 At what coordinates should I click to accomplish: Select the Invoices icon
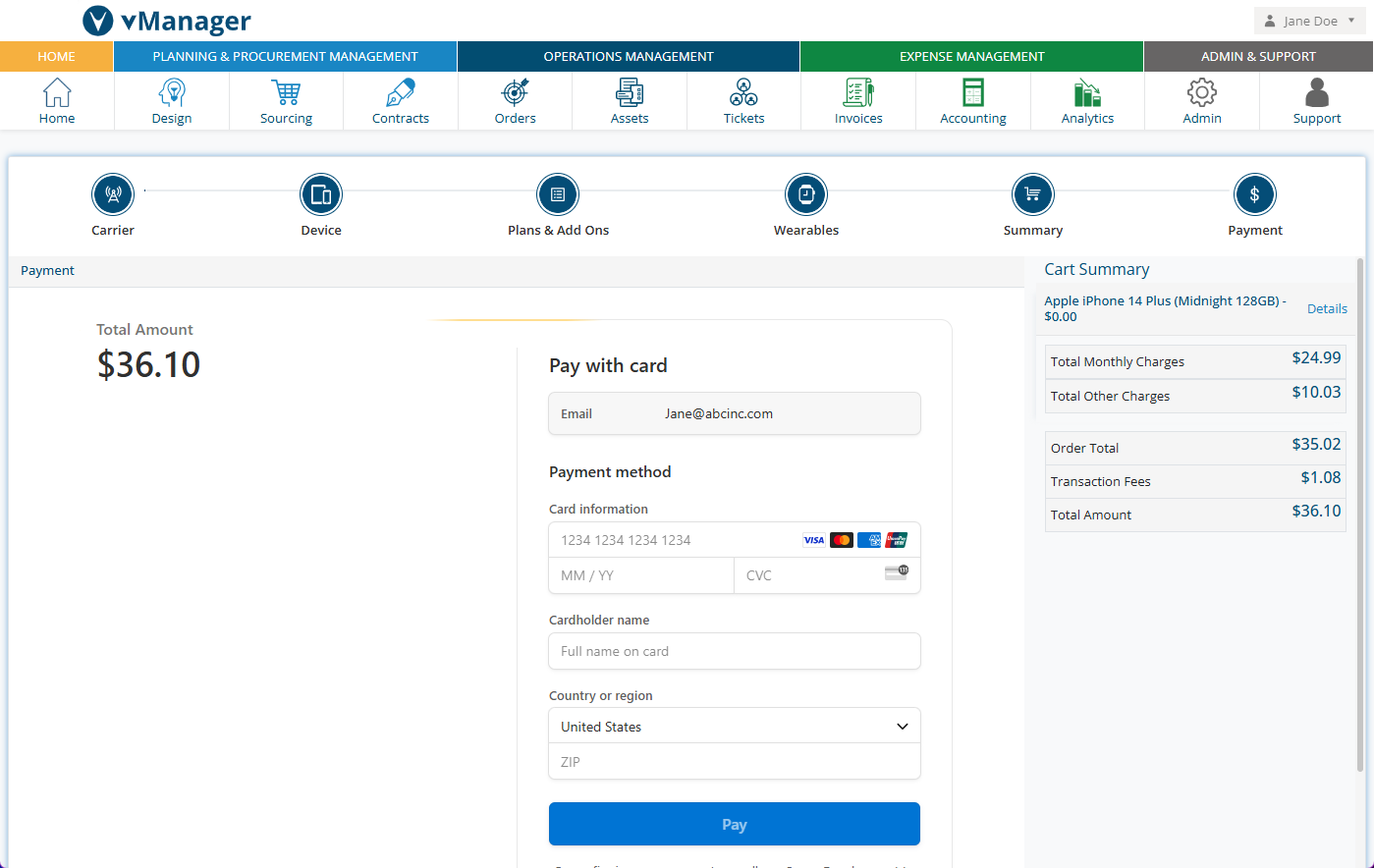(x=858, y=93)
